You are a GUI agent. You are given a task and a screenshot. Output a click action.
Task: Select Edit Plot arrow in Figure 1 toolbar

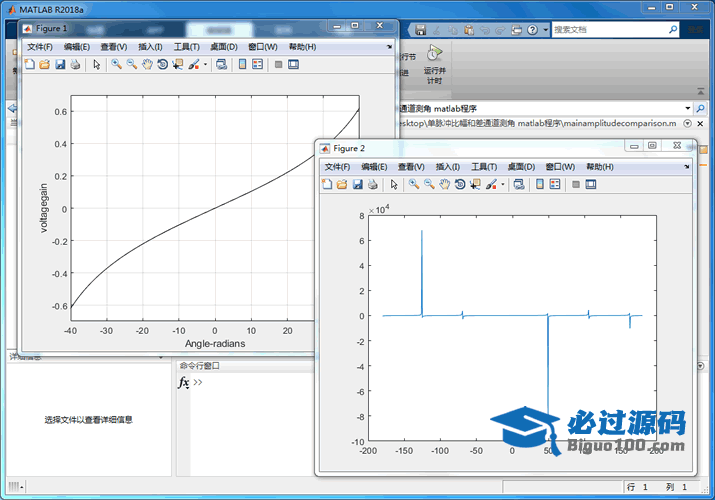[x=96, y=64]
